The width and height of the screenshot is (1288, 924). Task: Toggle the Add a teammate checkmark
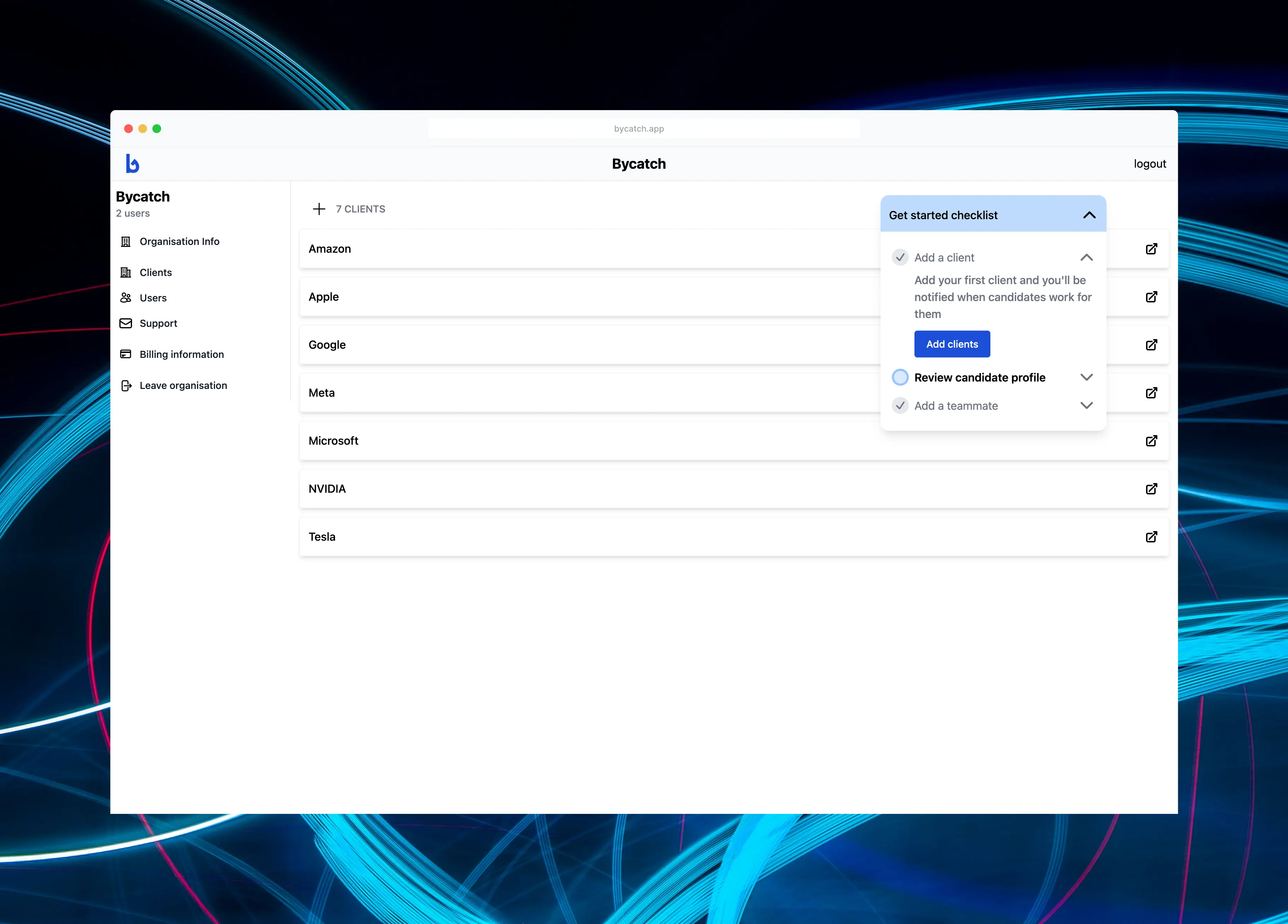click(900, 406)
